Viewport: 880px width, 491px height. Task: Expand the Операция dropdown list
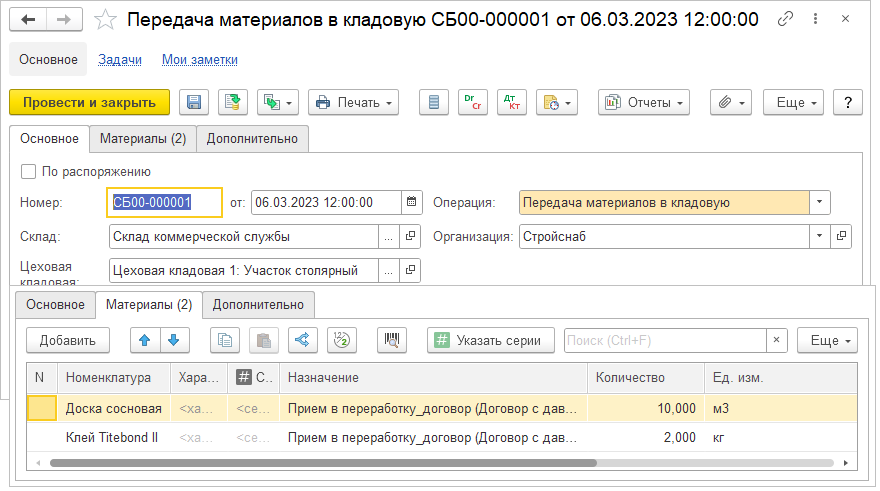pos(819,202)
